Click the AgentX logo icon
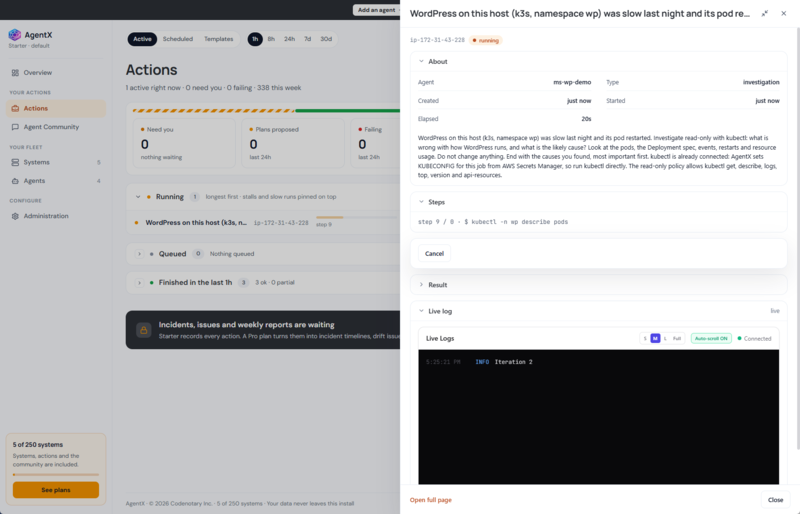Viewport: 800px width, 514px height. (x=15, y=35)
